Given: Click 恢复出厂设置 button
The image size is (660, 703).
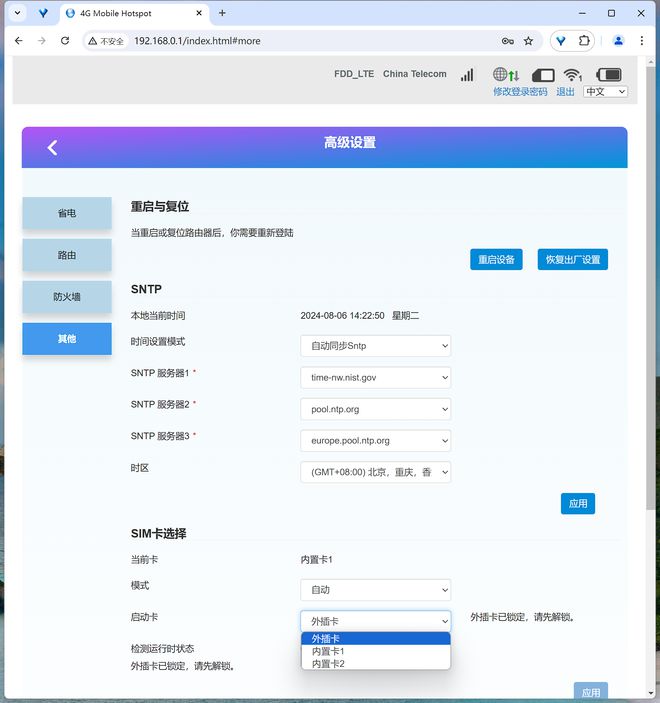Looking at the screenshot, I should (x=573, y=260).
